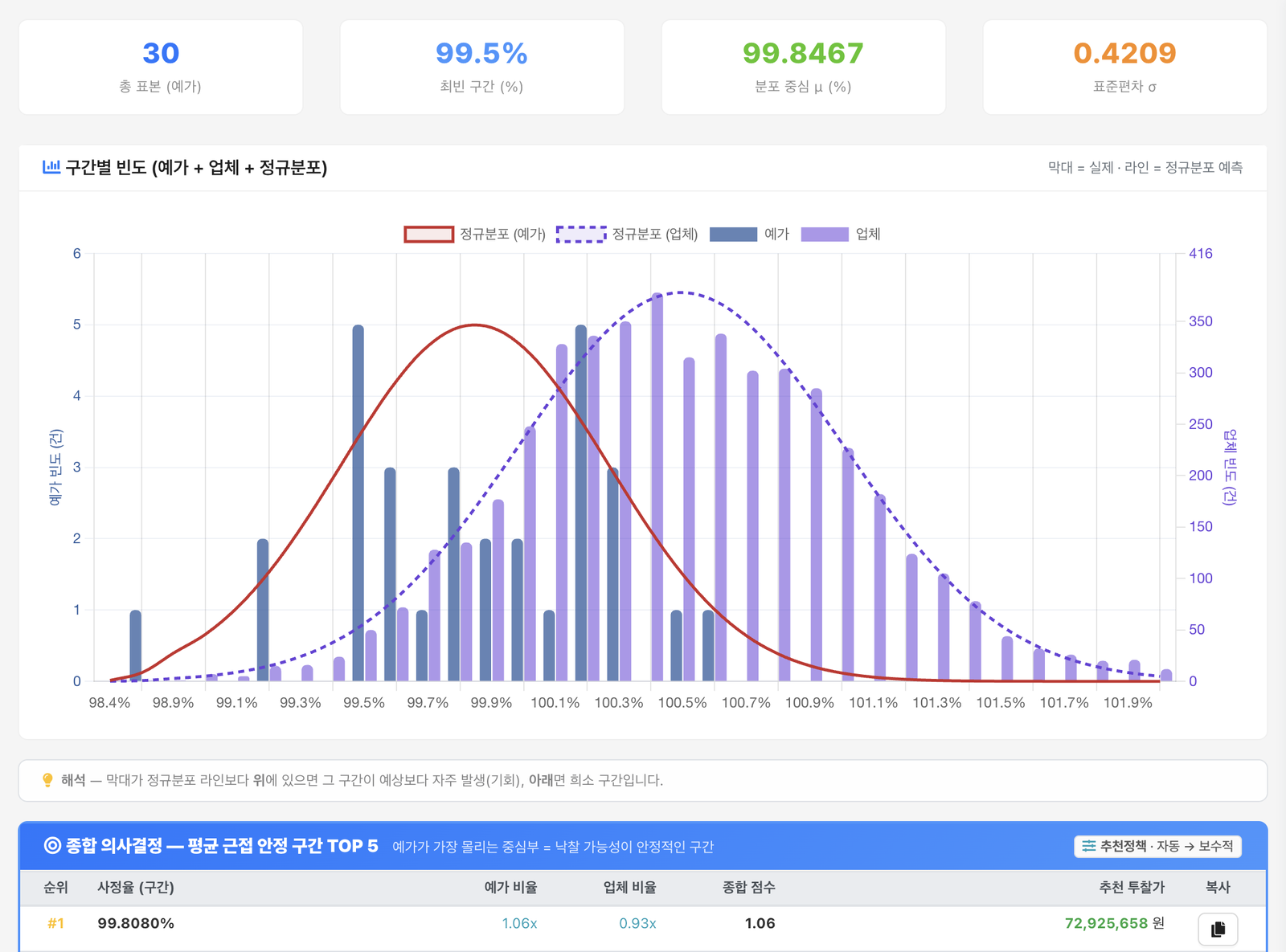The height and width of the screenshot is (952, 1286).
Task: Click the 업체 비율 column header
Action: [630, 888]
